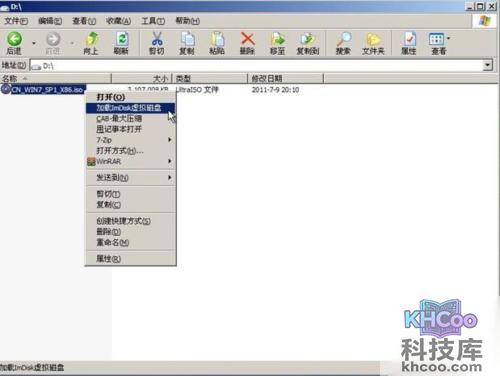Screen dimensions: 500x376
Task: Open the Edit (编辑) menu
Action: pyautogui.click(x=50, y=21)
